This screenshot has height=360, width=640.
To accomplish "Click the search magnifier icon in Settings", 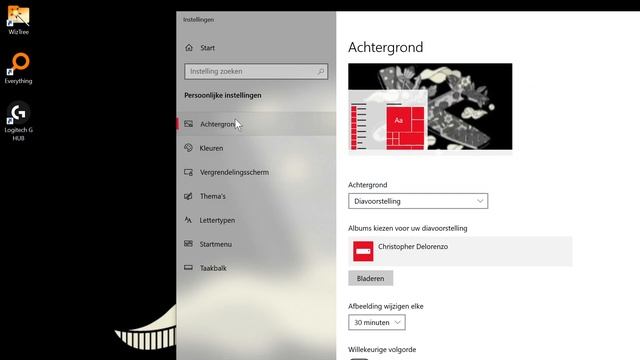I will click(321, 71).
